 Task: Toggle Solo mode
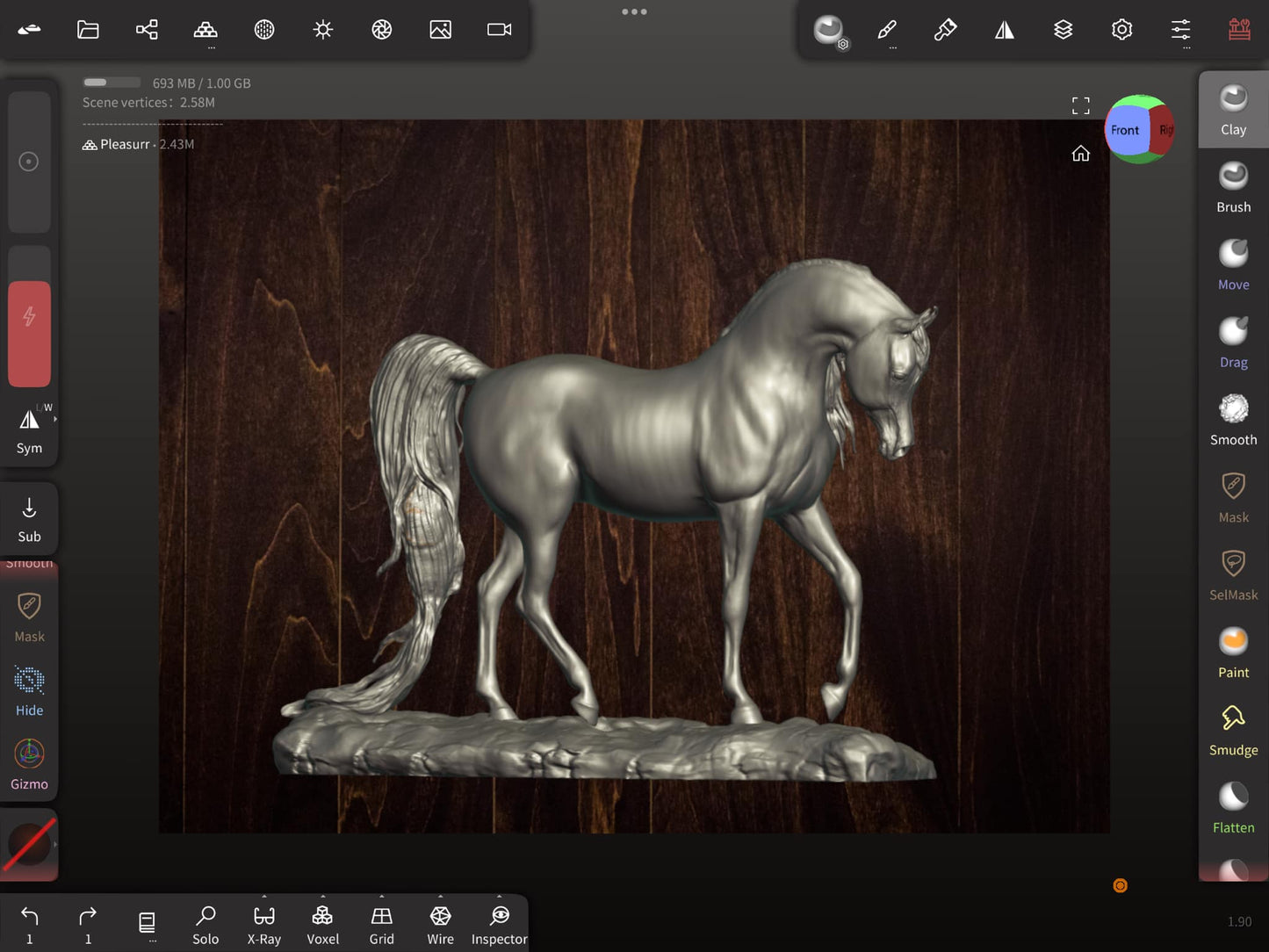tap(205, 925)
